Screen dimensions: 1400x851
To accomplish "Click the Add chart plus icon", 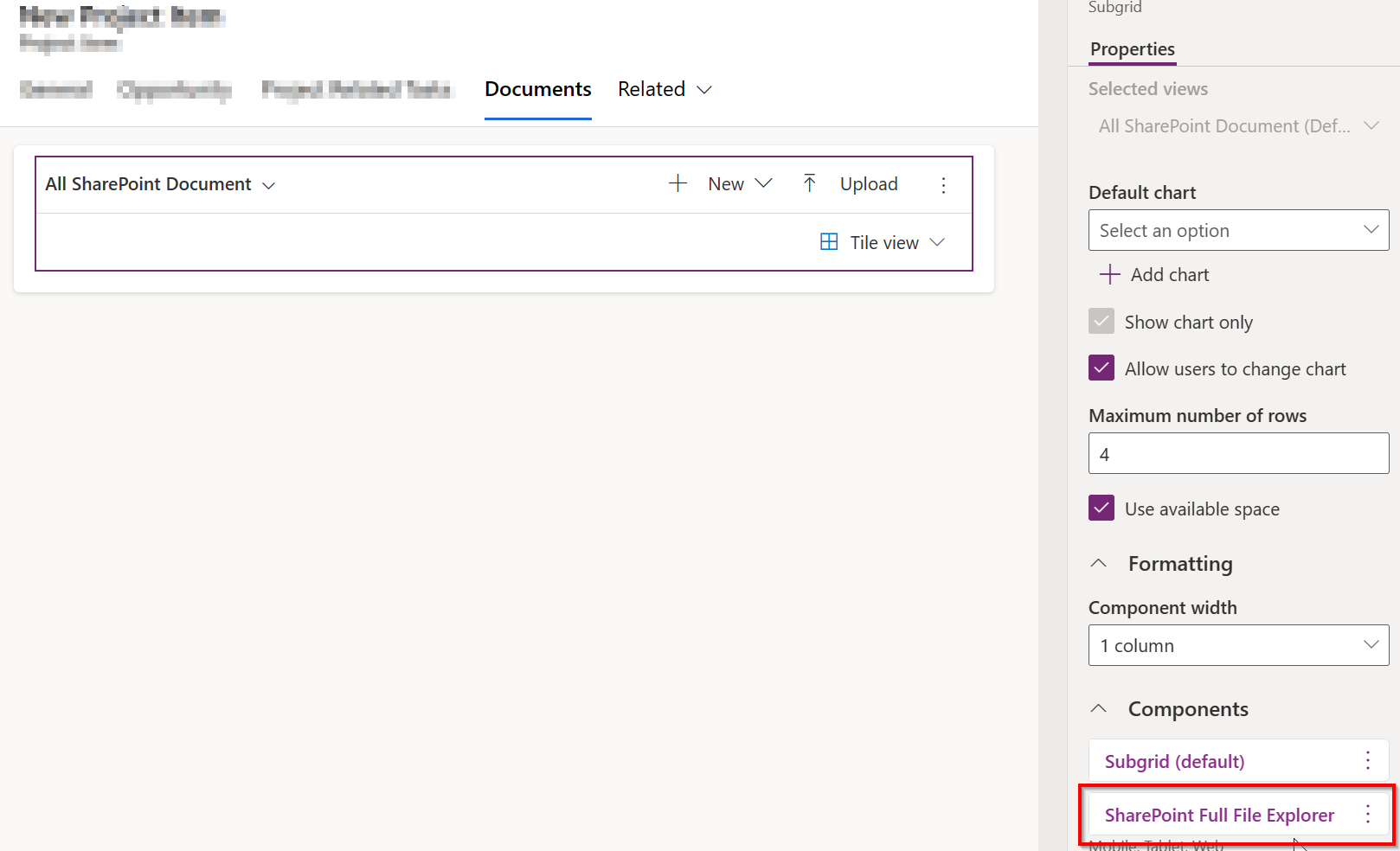I will tap(1108, 274).
